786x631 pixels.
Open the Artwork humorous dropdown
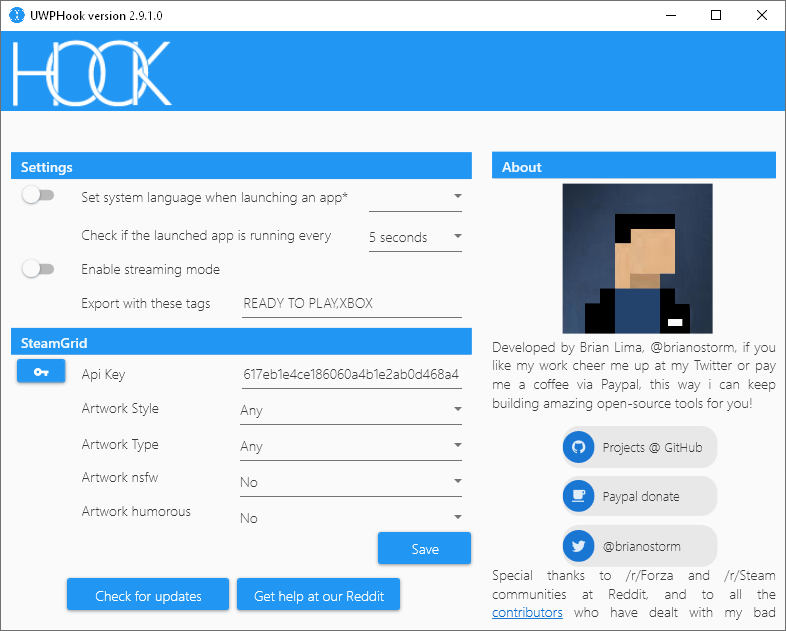[x=350, y=518]
